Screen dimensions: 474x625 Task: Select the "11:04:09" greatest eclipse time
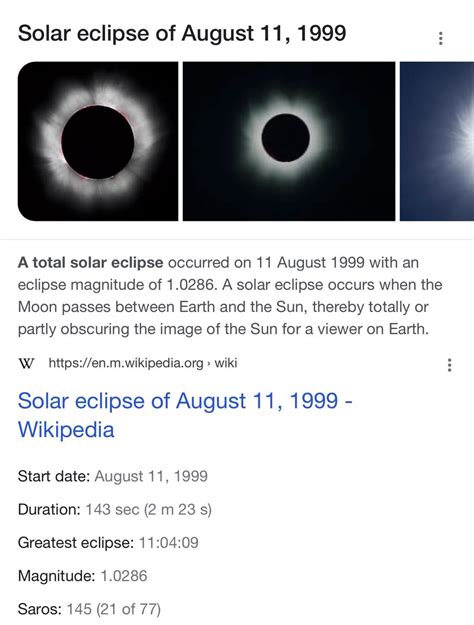pos(168,543)
